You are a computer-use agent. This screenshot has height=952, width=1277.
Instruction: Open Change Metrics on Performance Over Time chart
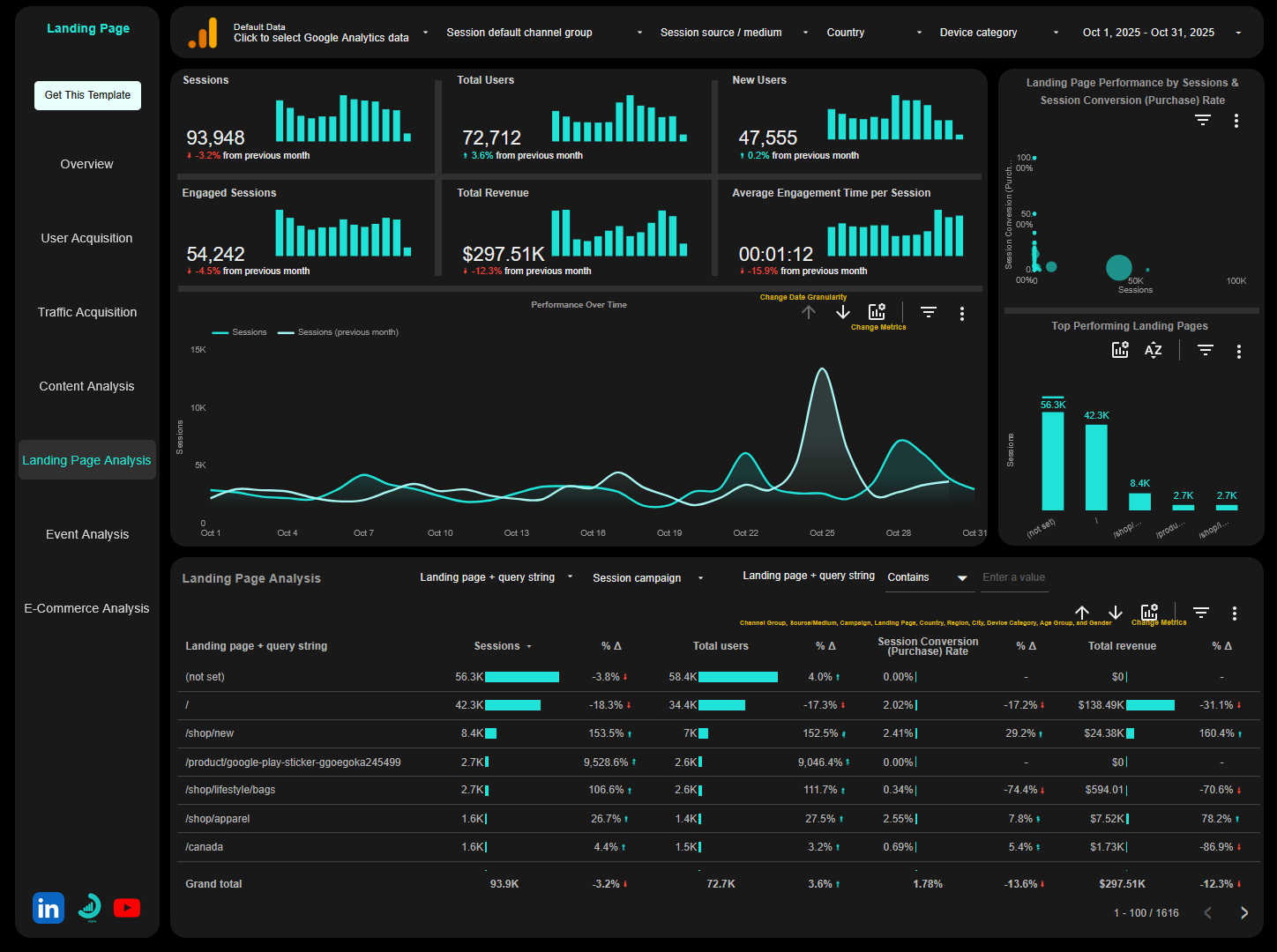[x=877, y=310]
